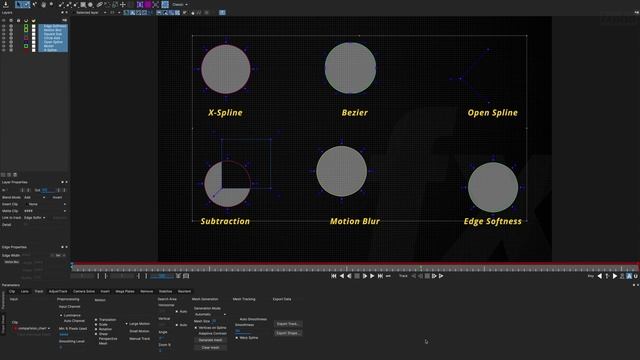Click the Save project icon
This screenshot has width=640, height=360.
pyautogui.click(x=6, y=4)
